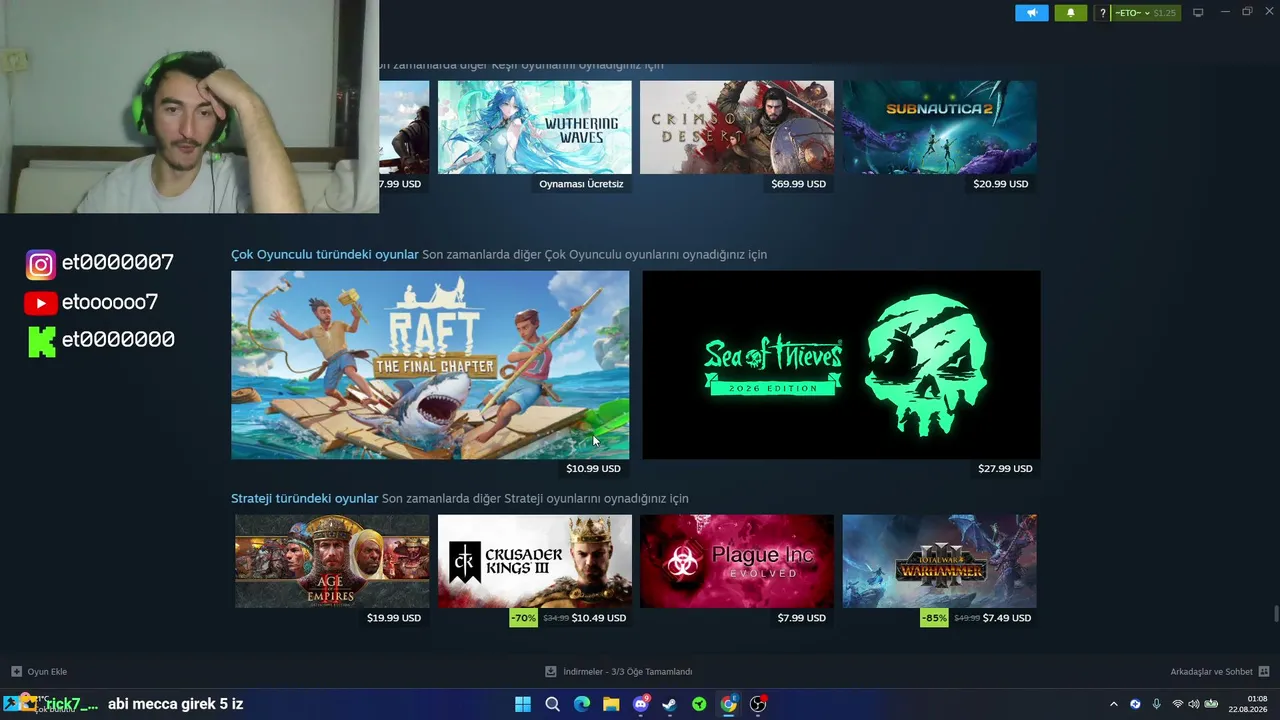Click the 'Oynaması Ücretsiz' label under Wuthering Waves

click(x=581, y=184)
